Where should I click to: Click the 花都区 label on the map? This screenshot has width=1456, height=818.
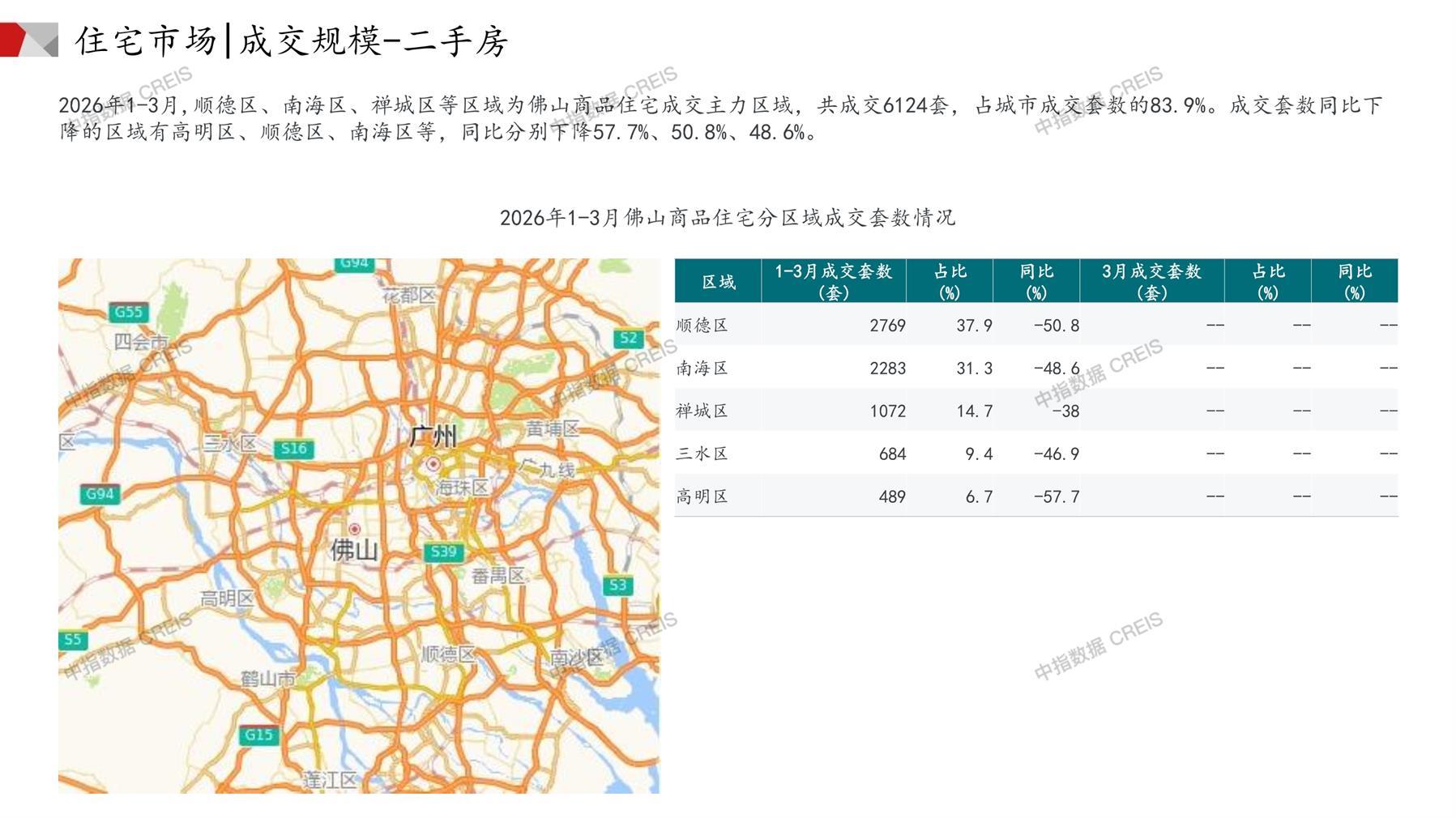[x=408, y=295]
